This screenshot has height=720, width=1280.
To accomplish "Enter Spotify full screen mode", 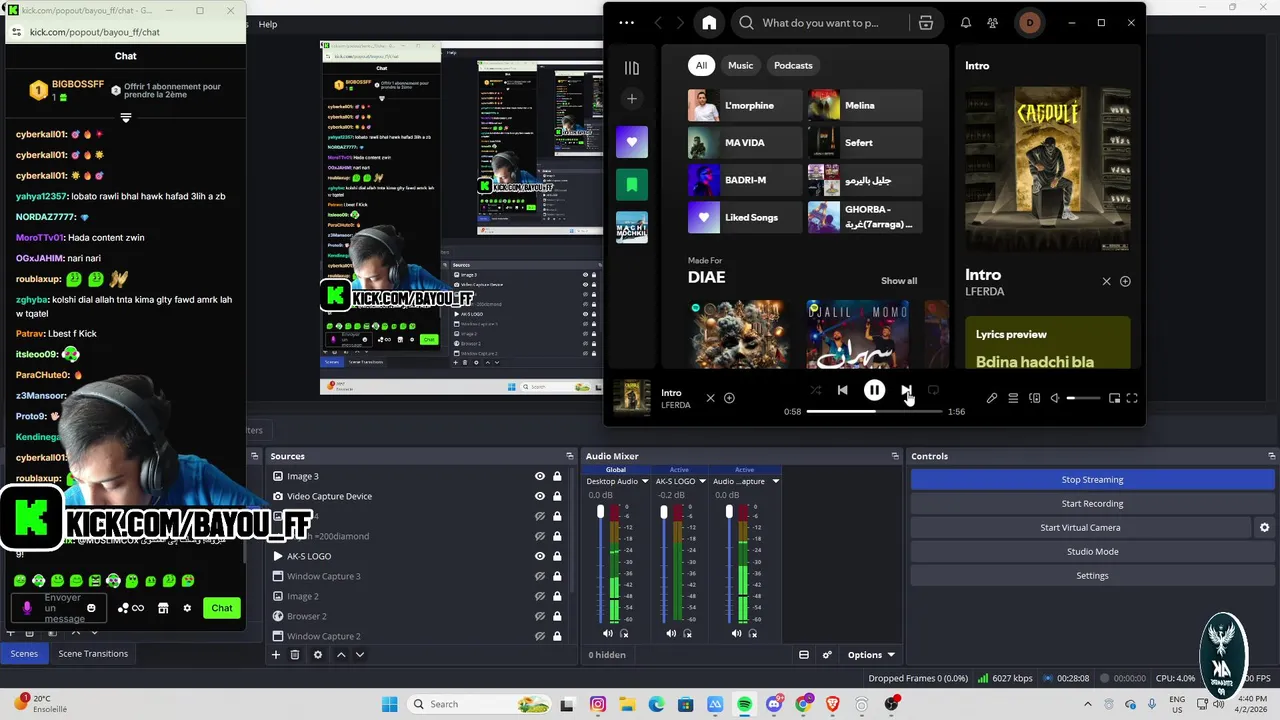I will pyautogui.click(x=1132, y=398).
